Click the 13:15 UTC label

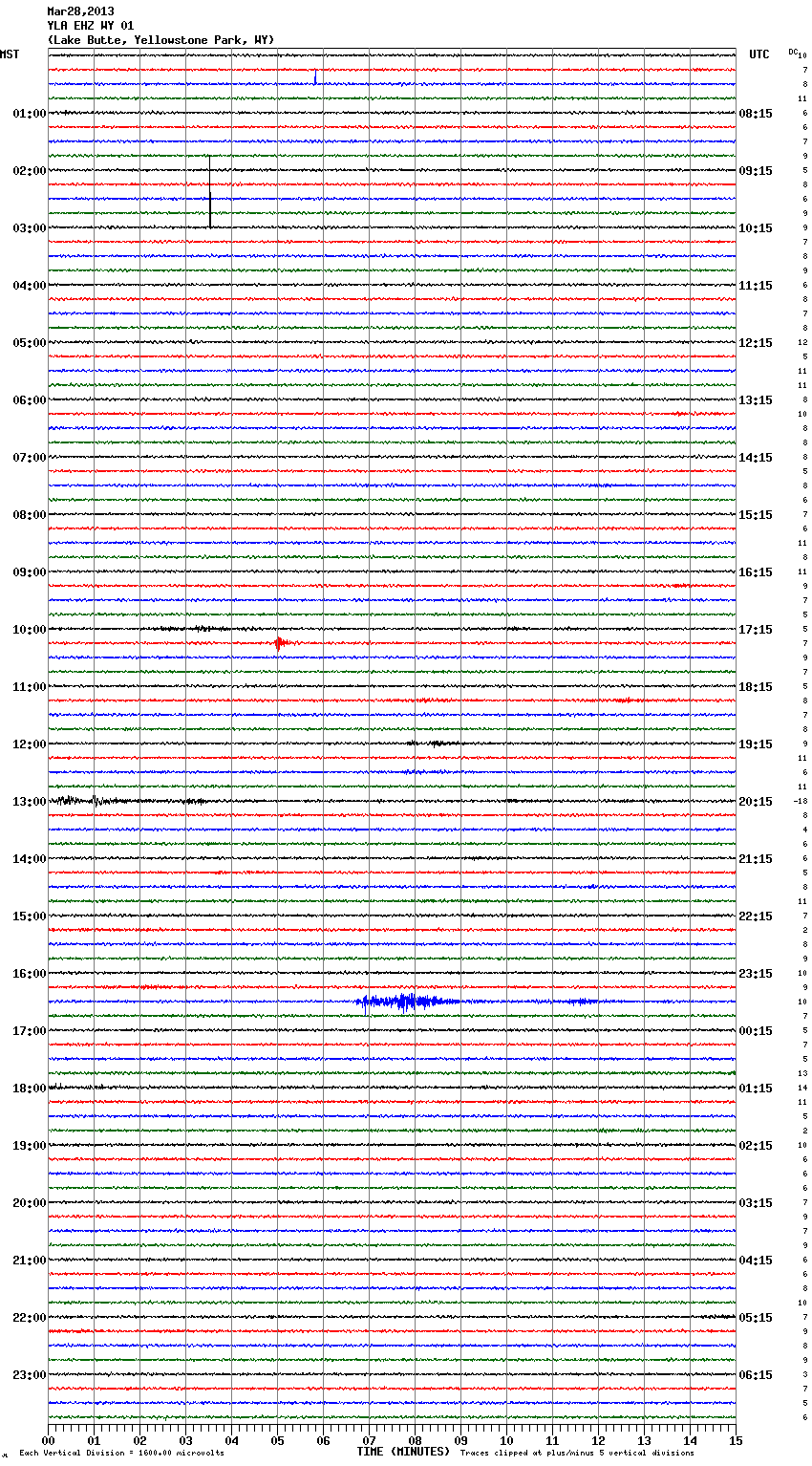(x=756, y=400)
